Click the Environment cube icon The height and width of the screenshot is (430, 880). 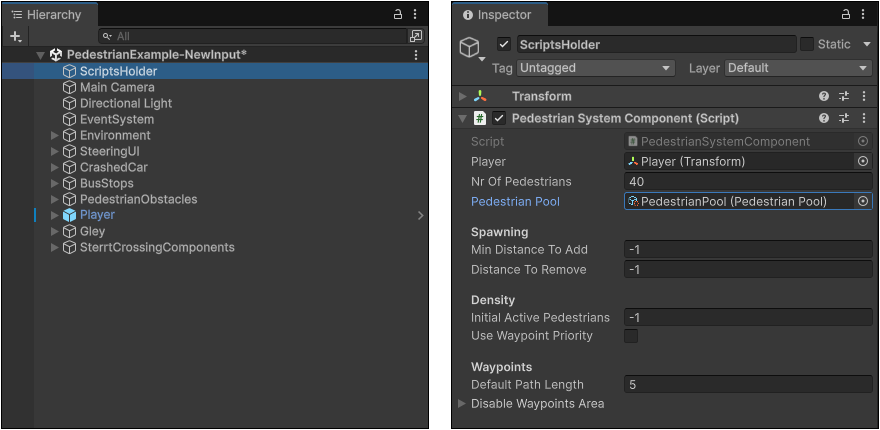[69, 135]
